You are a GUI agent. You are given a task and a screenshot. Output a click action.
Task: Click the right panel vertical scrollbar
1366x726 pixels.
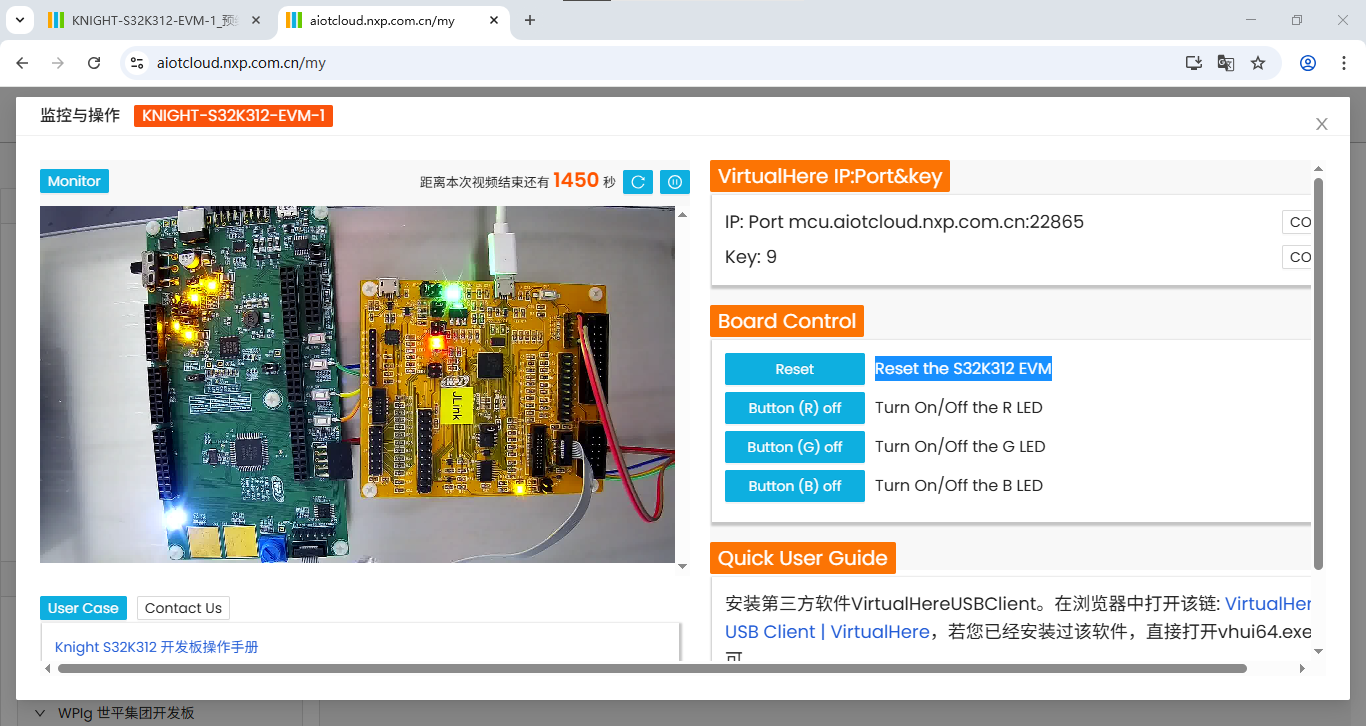(x=1318, y=373)
